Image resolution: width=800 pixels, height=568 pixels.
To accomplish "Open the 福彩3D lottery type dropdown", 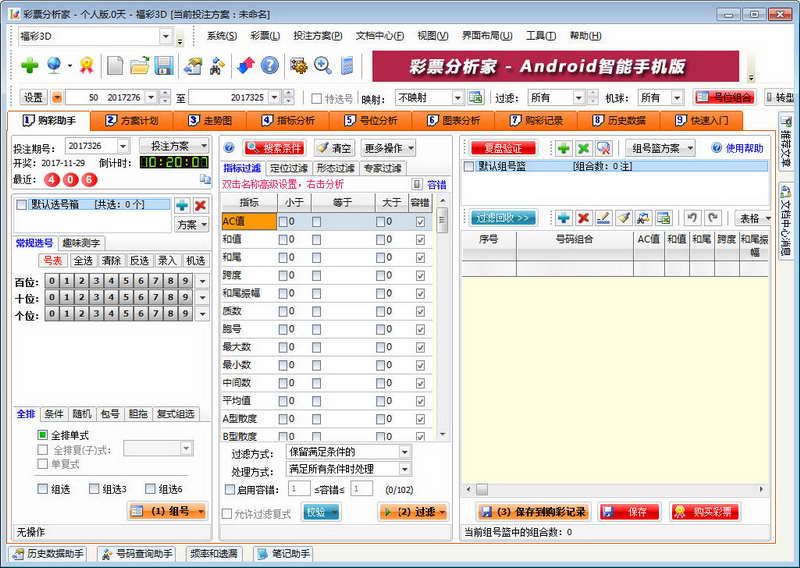I will click(x=166, y=36).
